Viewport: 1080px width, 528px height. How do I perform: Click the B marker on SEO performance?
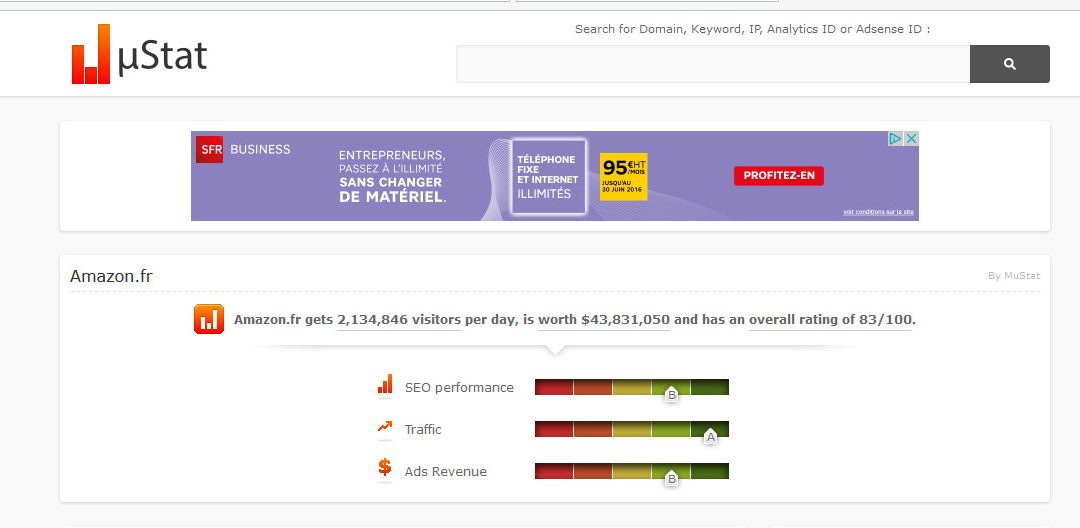[x=672, y=395]
